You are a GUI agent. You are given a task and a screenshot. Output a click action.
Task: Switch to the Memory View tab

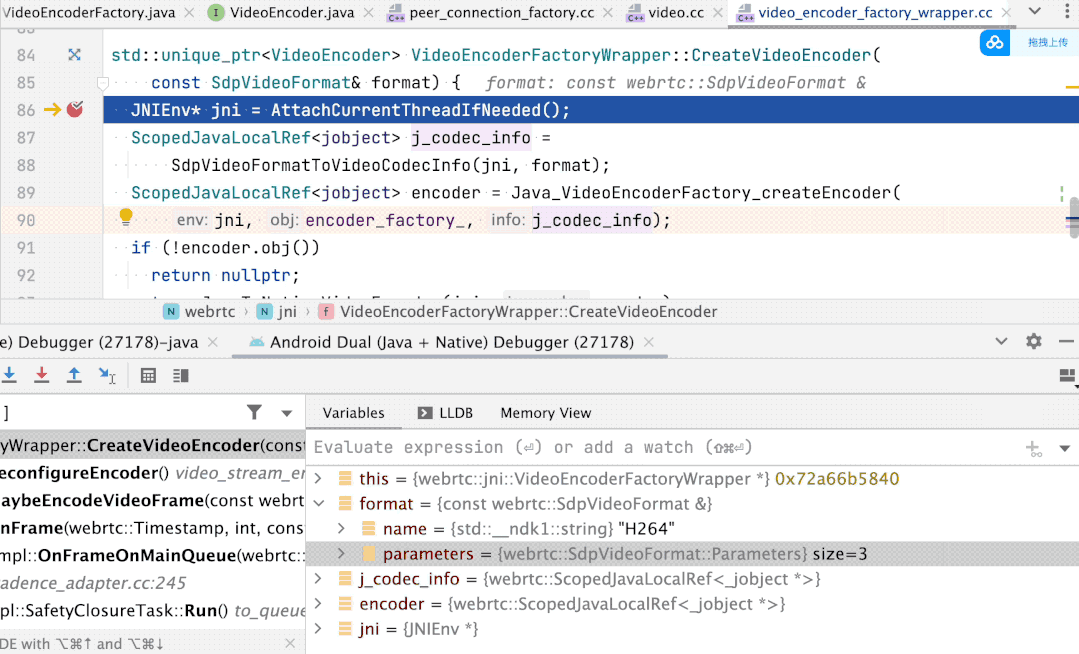click(x=545, y=413)
